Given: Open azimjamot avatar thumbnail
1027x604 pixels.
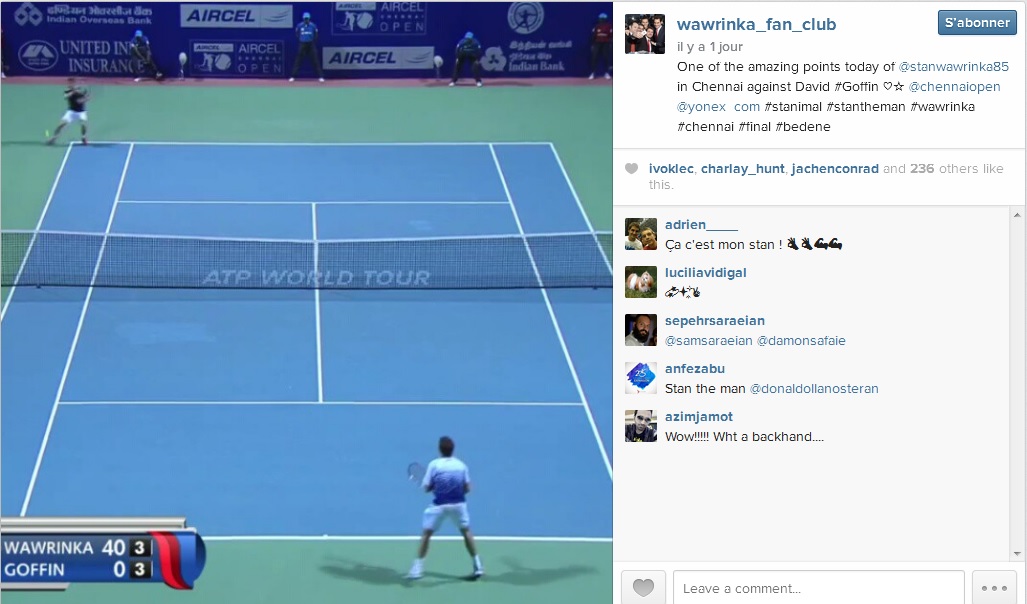Looking at the screenshot, I should [641, 426].
